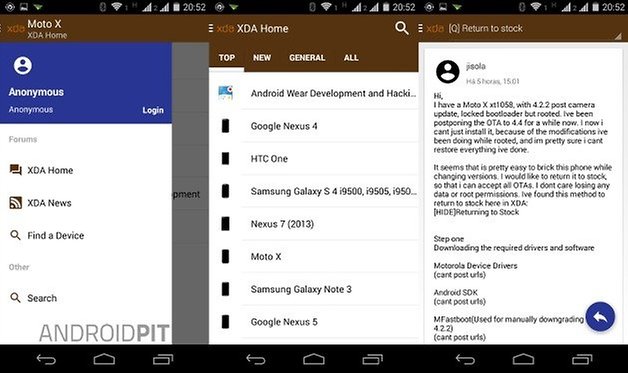This screenshot has width=628, height=373.
Task: Tap magnifier icon beside Find a Device
Action: [x=15, y=235]
